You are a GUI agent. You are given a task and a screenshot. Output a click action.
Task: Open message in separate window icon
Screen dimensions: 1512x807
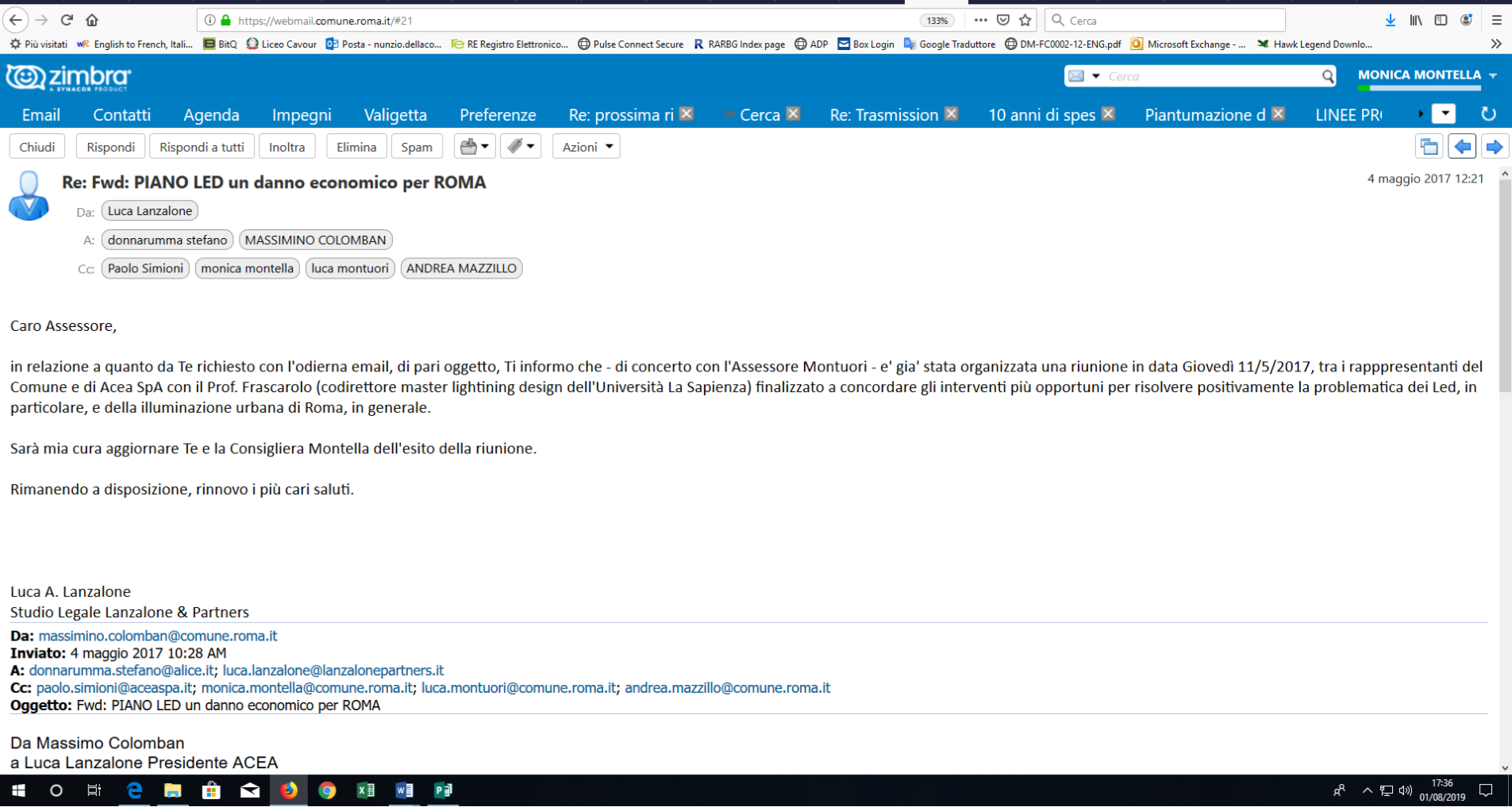tap(1429, 147)
